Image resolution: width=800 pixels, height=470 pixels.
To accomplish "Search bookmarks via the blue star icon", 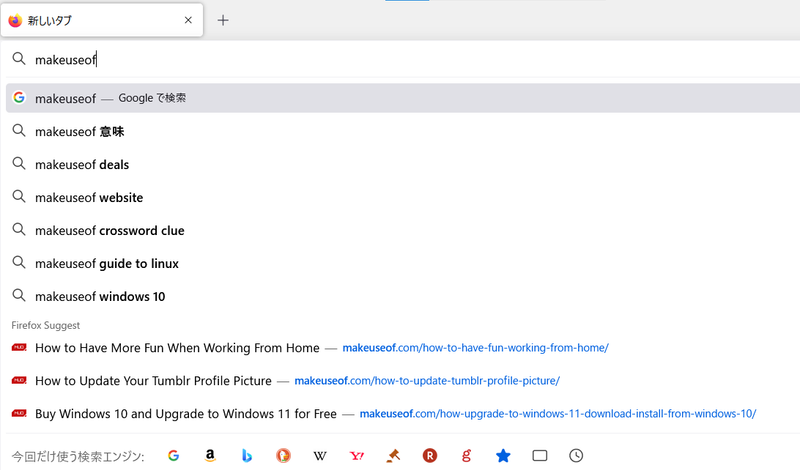I will point(503,456).
